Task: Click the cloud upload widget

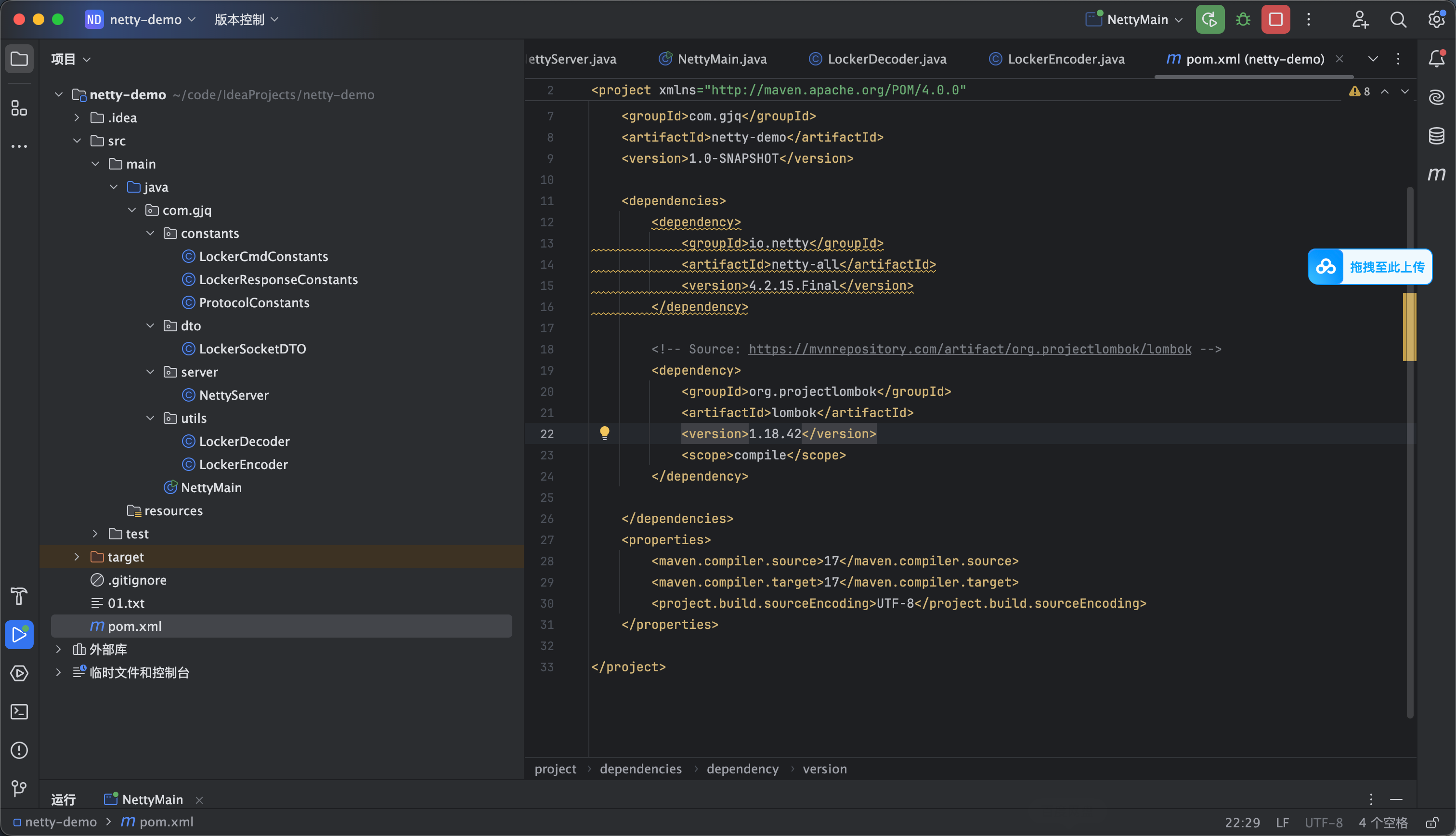Action: tap(1370, 267)
